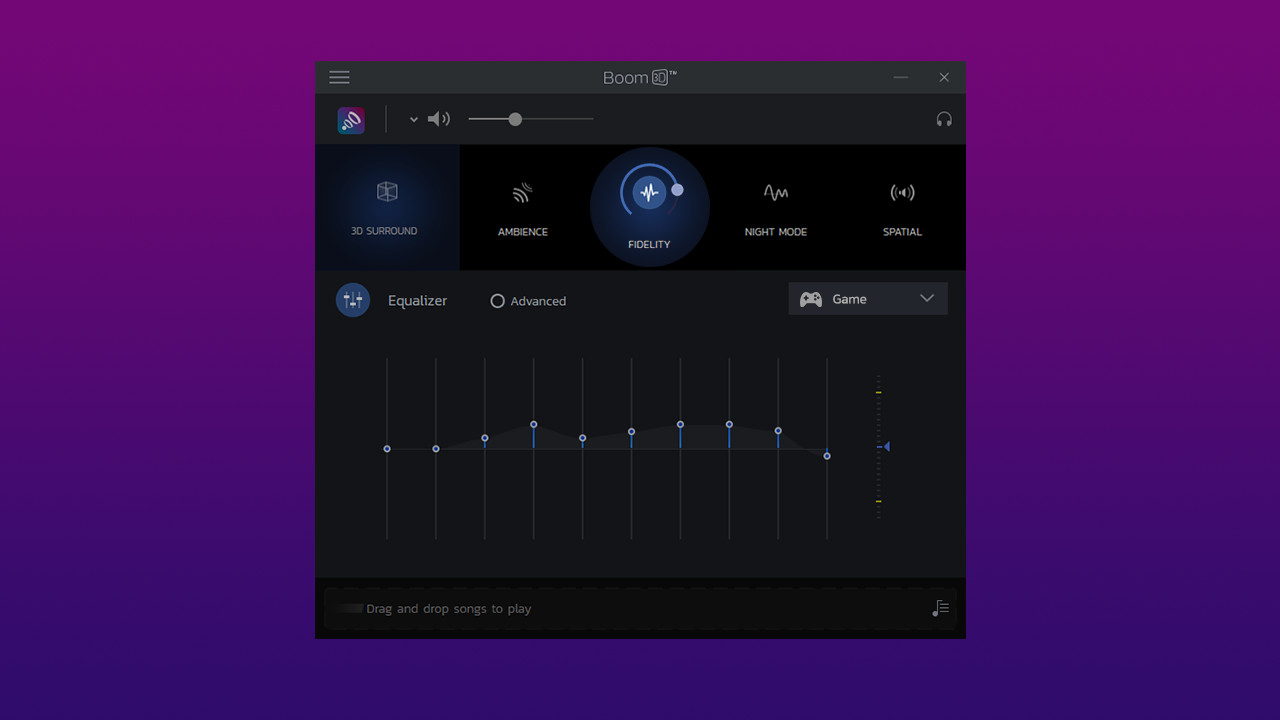Toggle Night Mode effect

click(775, 207)
